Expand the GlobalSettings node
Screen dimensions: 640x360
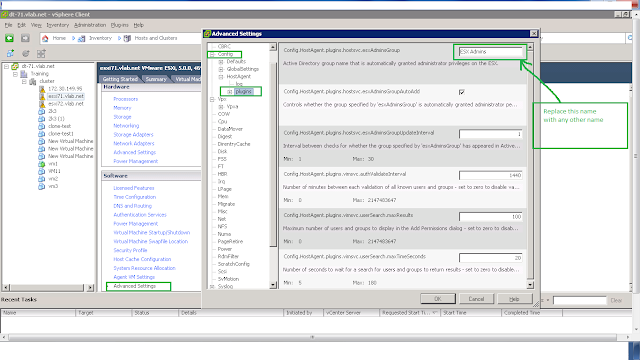click(221, 69)
